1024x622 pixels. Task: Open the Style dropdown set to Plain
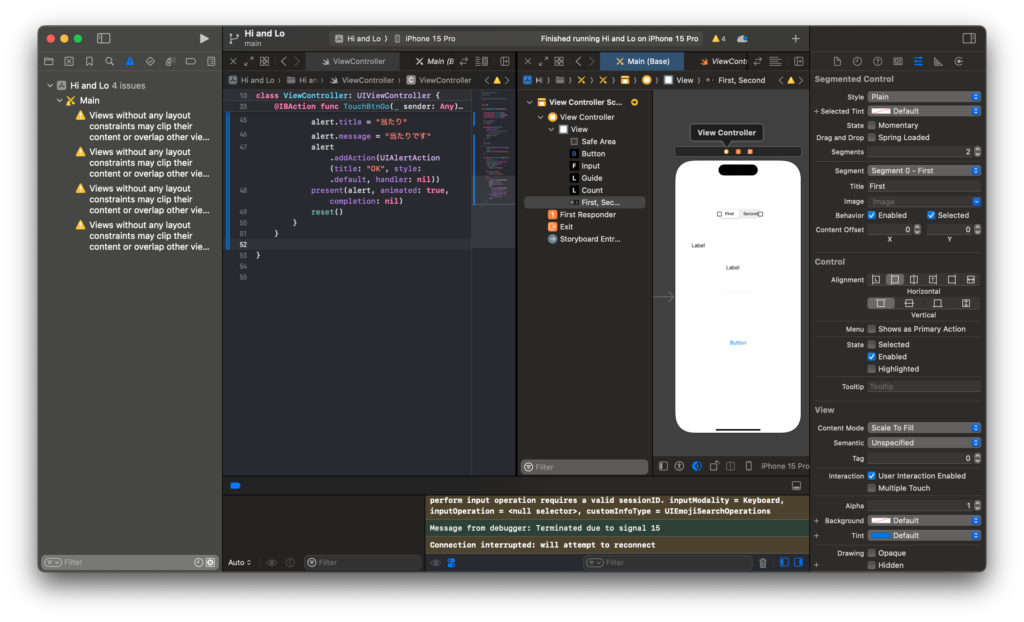click(x=924, y=97)
